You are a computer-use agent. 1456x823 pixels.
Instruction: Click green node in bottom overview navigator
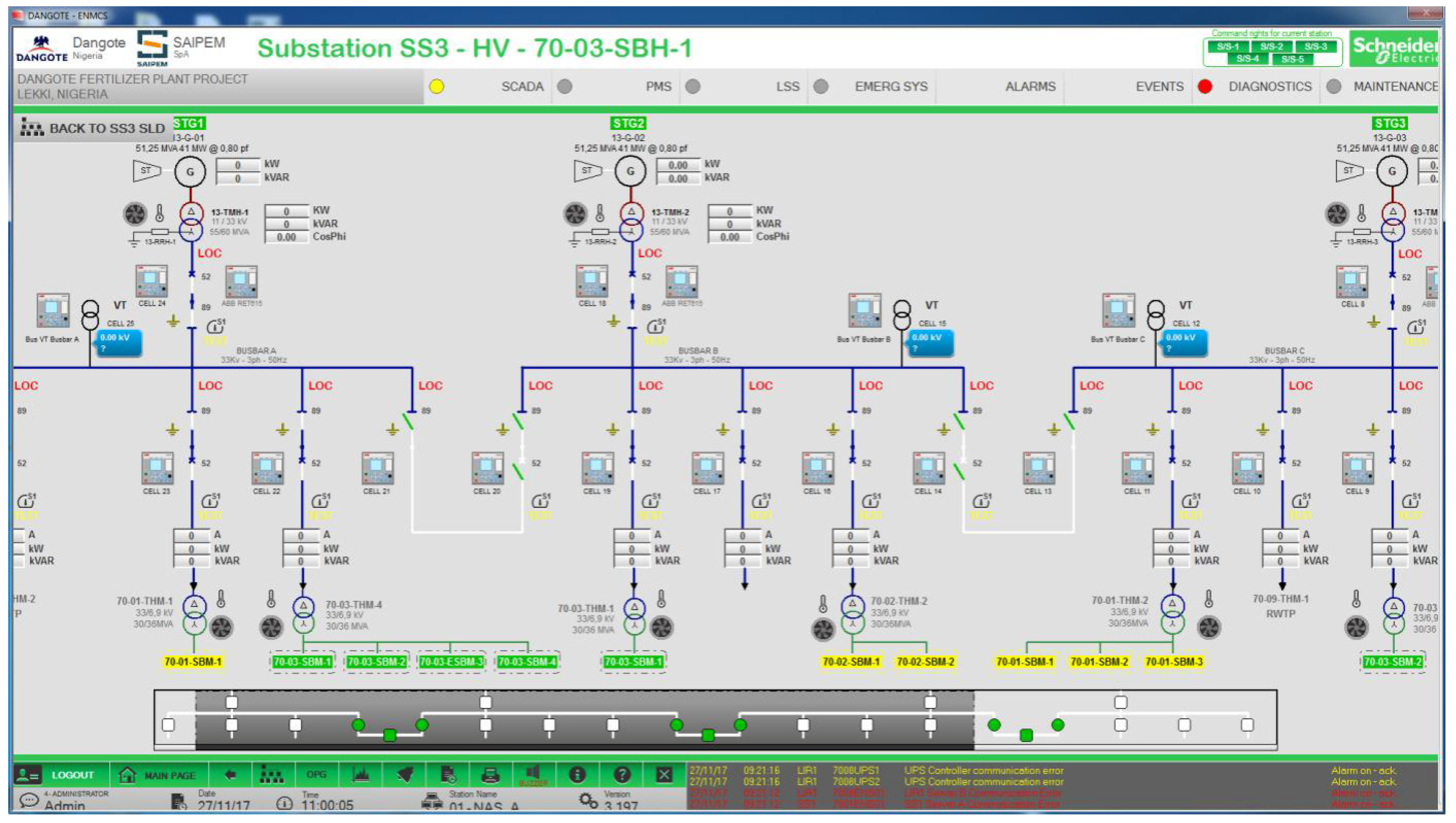[389, 735]
